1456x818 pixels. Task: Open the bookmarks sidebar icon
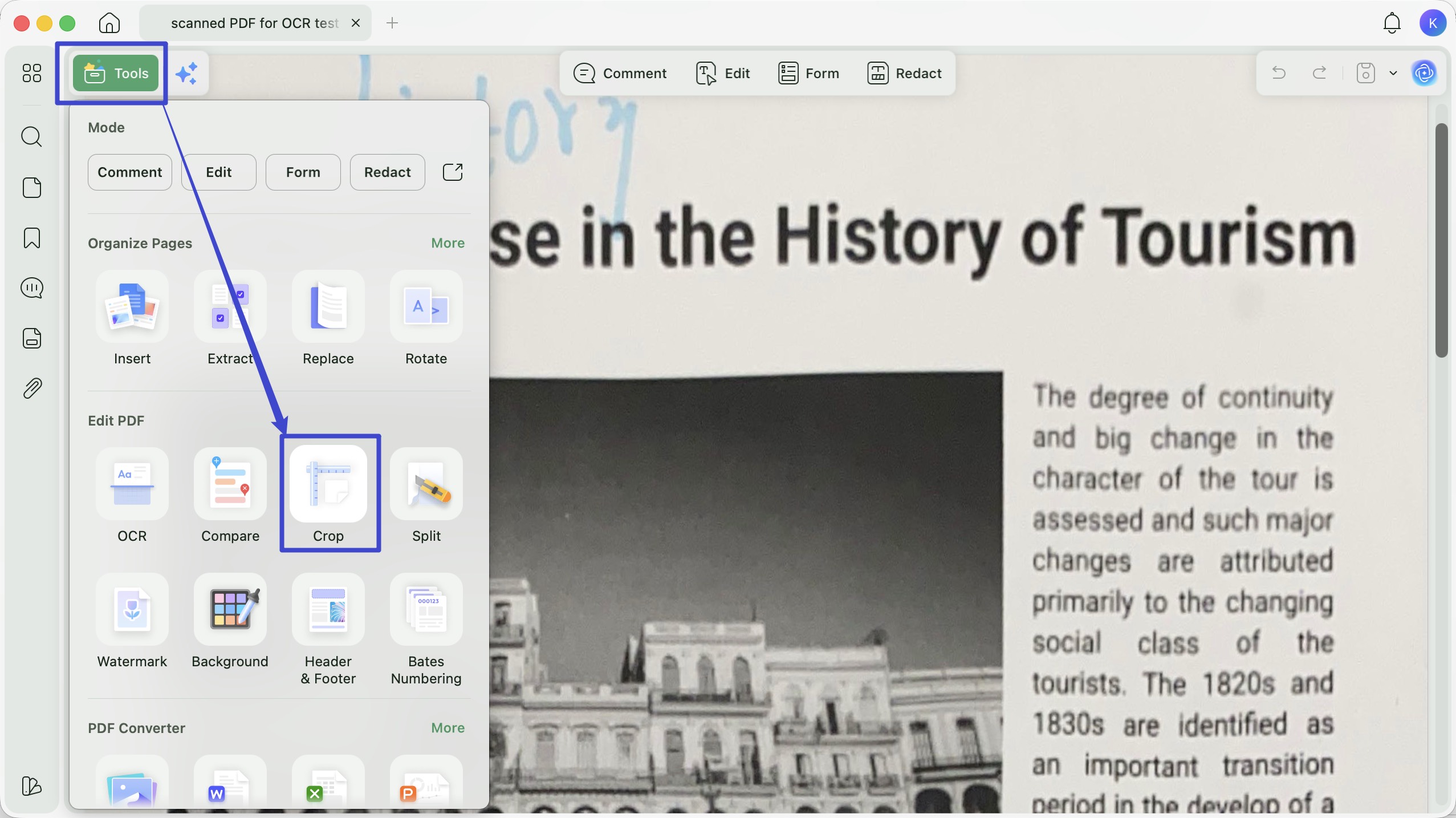click(32, 238)
